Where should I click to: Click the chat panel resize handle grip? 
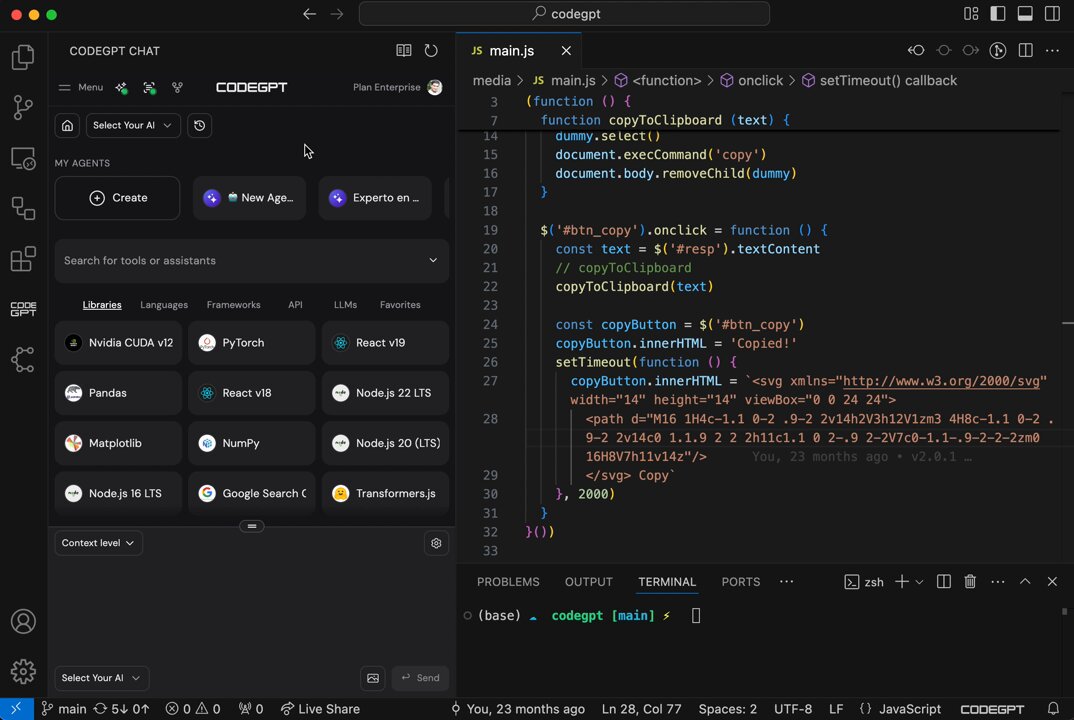click(251, 526)
